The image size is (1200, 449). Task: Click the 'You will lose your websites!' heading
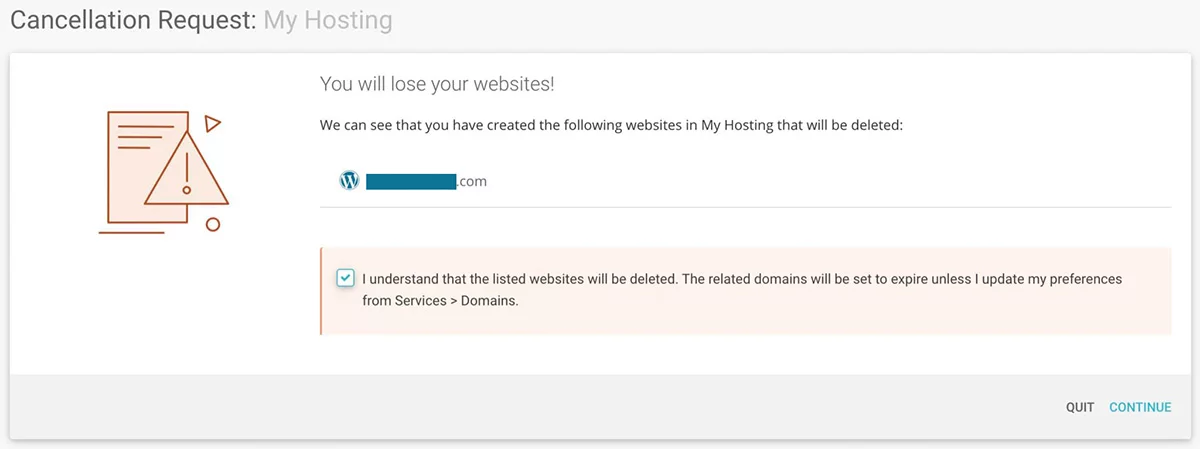point(437,84)
